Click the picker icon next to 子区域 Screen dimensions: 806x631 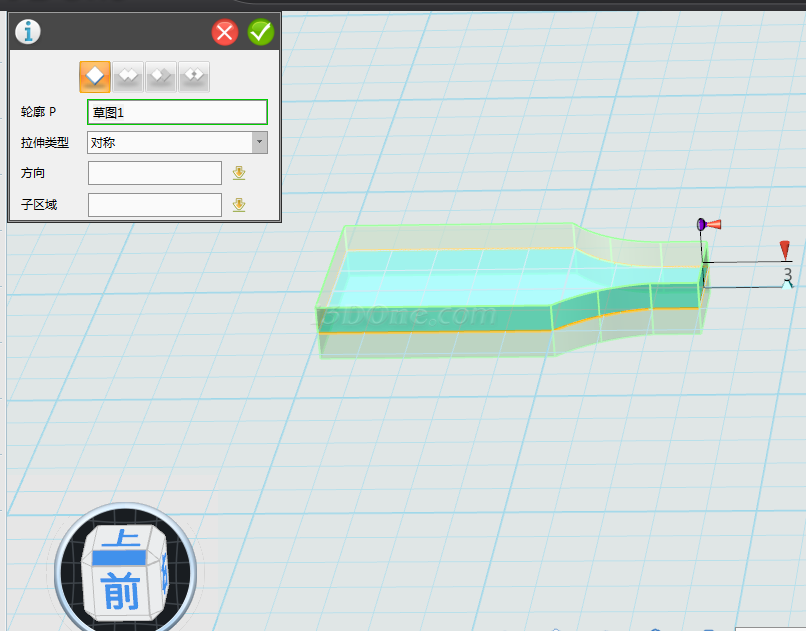click(239, 205)
